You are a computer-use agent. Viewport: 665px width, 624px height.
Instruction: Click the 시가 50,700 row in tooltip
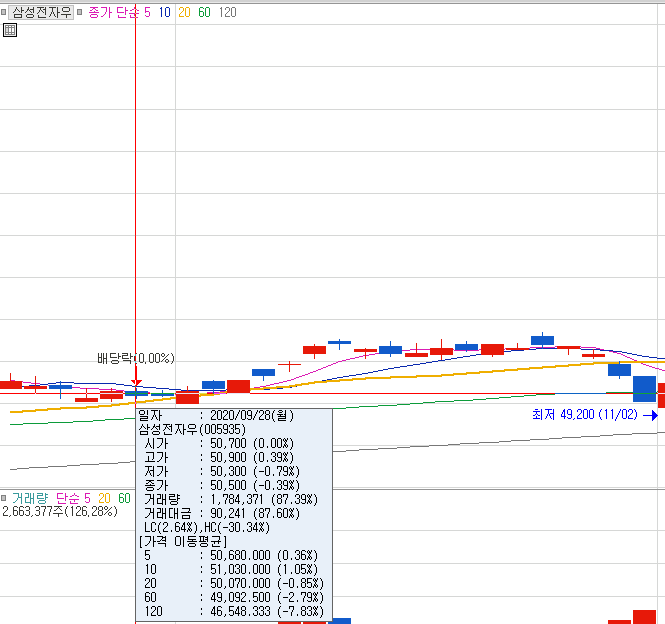pos(219,443)
